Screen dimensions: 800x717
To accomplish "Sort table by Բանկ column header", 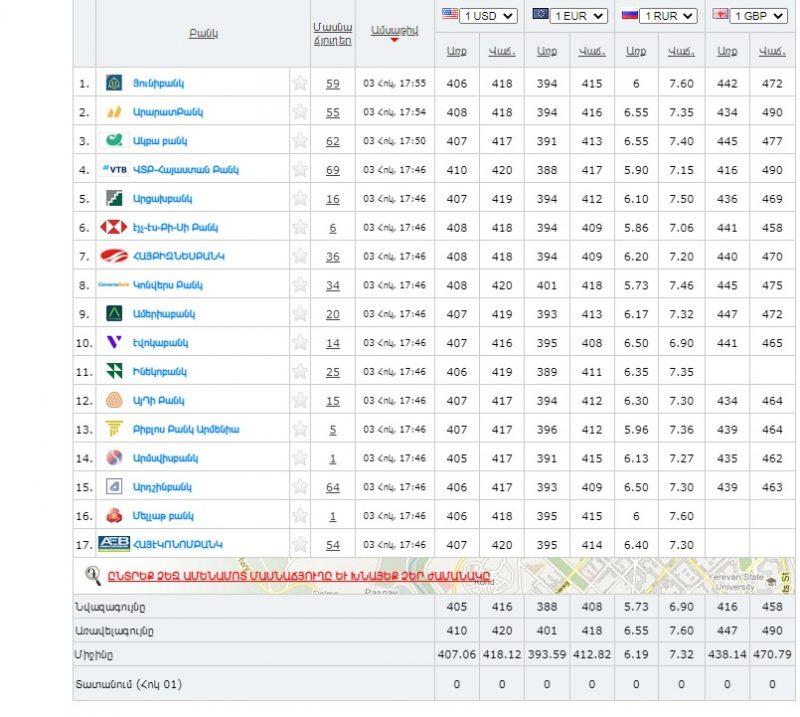I will coord(203,33).
